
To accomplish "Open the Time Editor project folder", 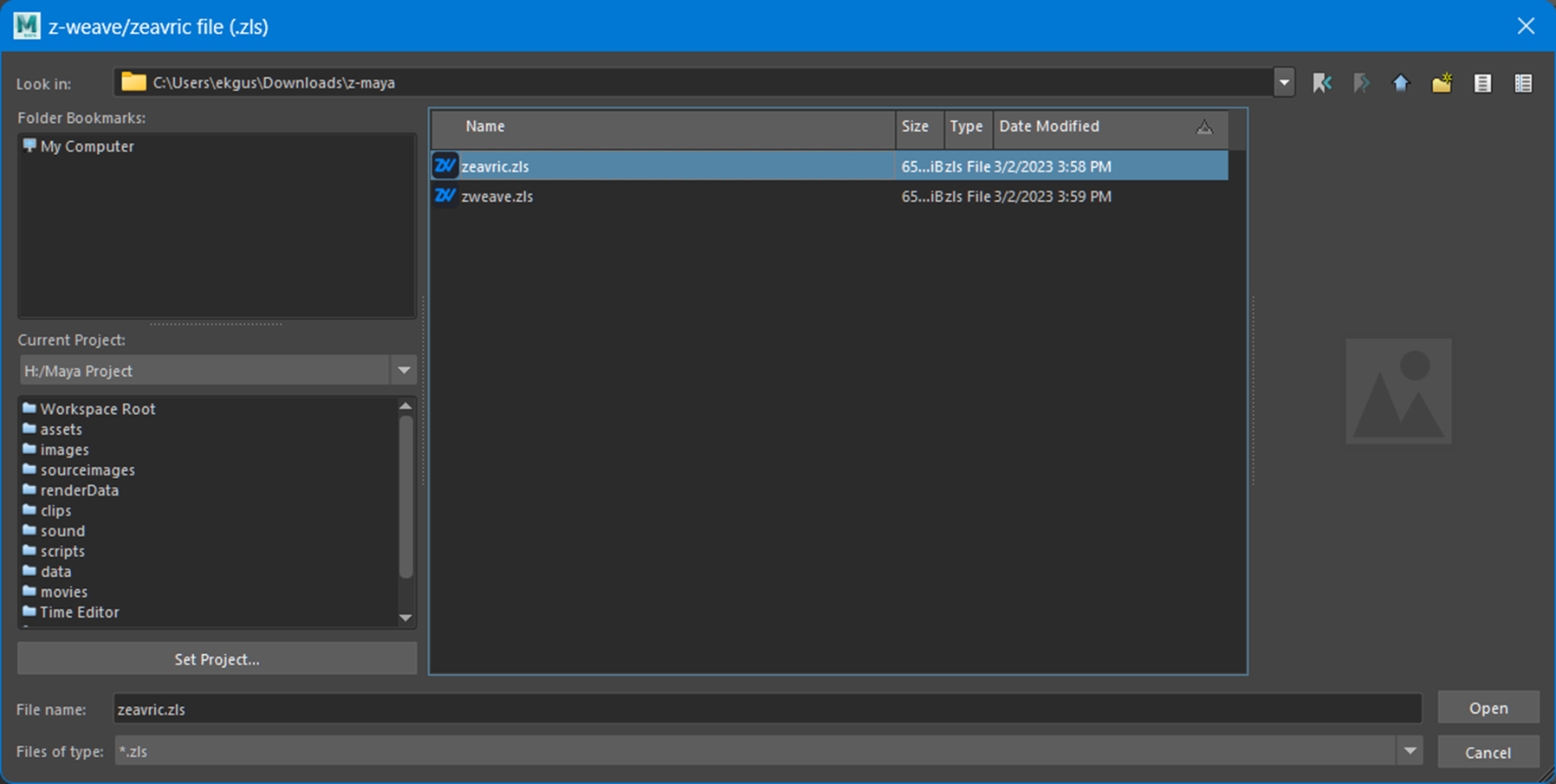I will tap(71, 612).
